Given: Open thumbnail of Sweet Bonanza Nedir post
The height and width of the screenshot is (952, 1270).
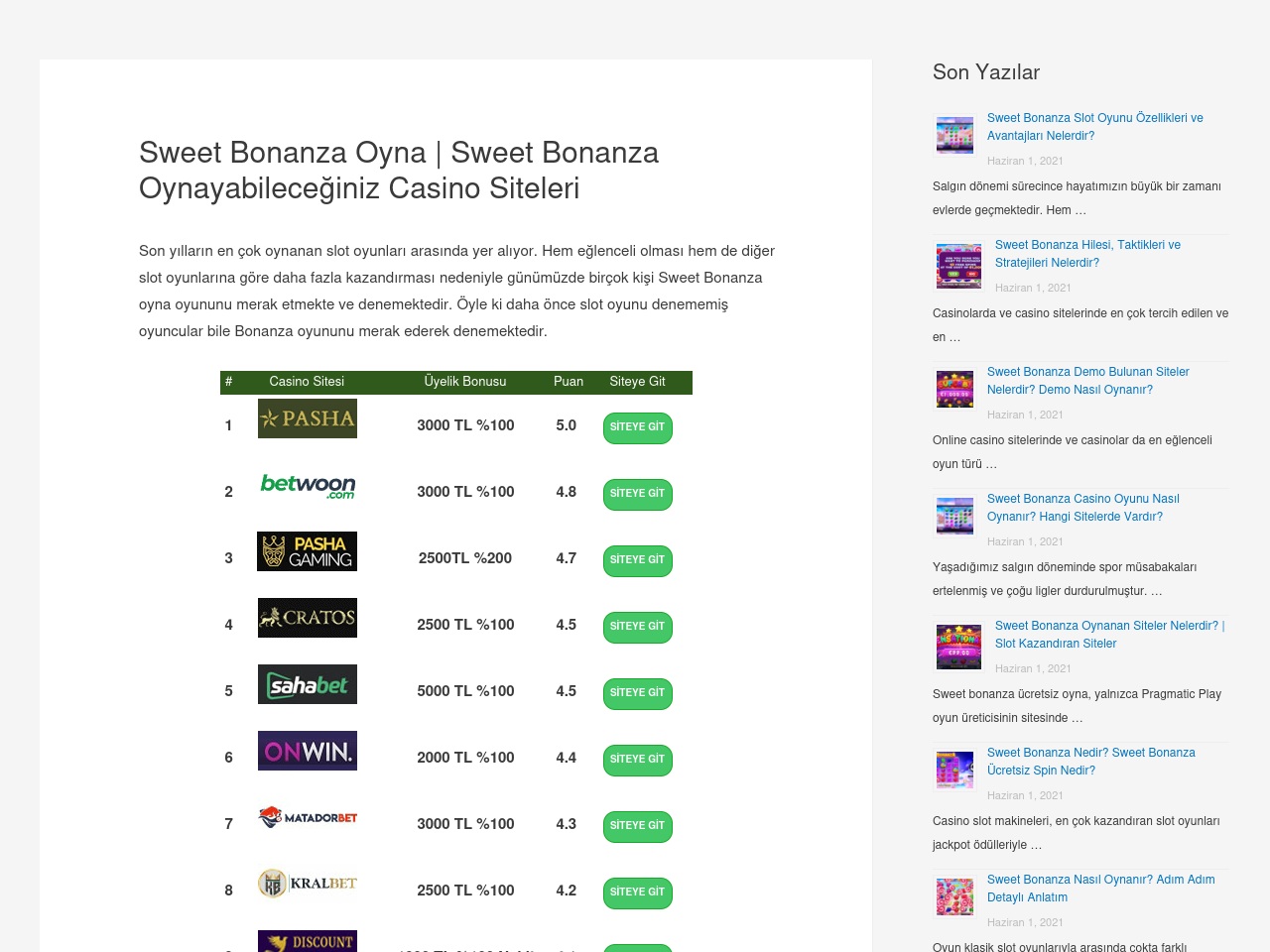Looking at the screenshot, I should click(954, 770).
